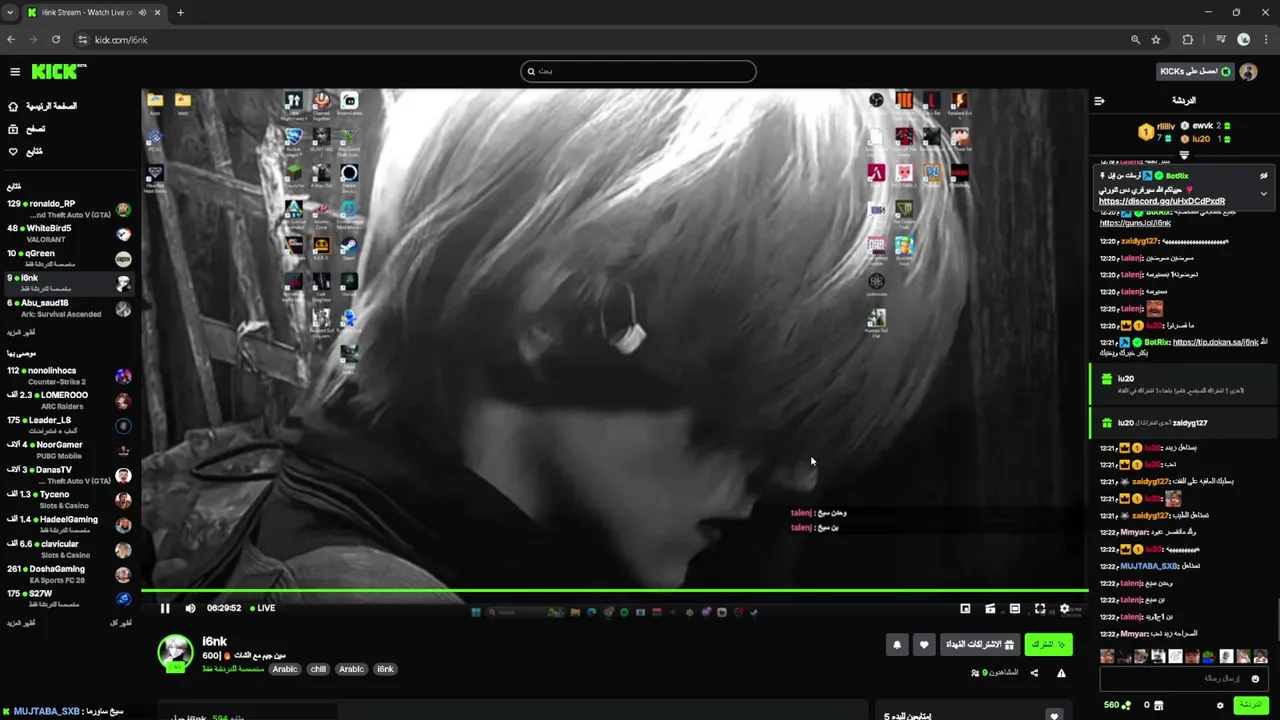Unpin the pinned BotRix message
The height and width of the screenshot is (720, 1280).
pyautogui.click(x=1263, y=176)
